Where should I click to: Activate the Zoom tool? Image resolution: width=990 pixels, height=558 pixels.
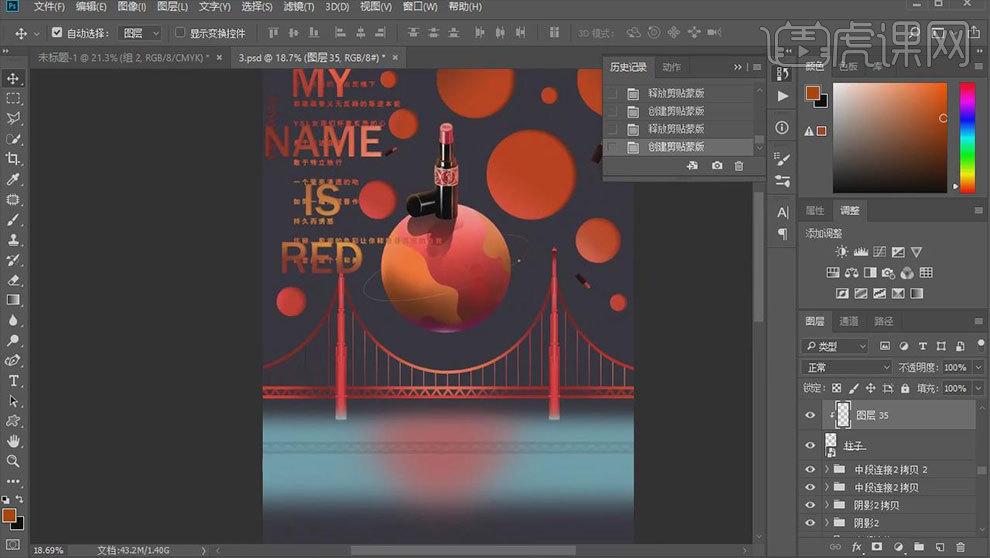pos(13,461)
